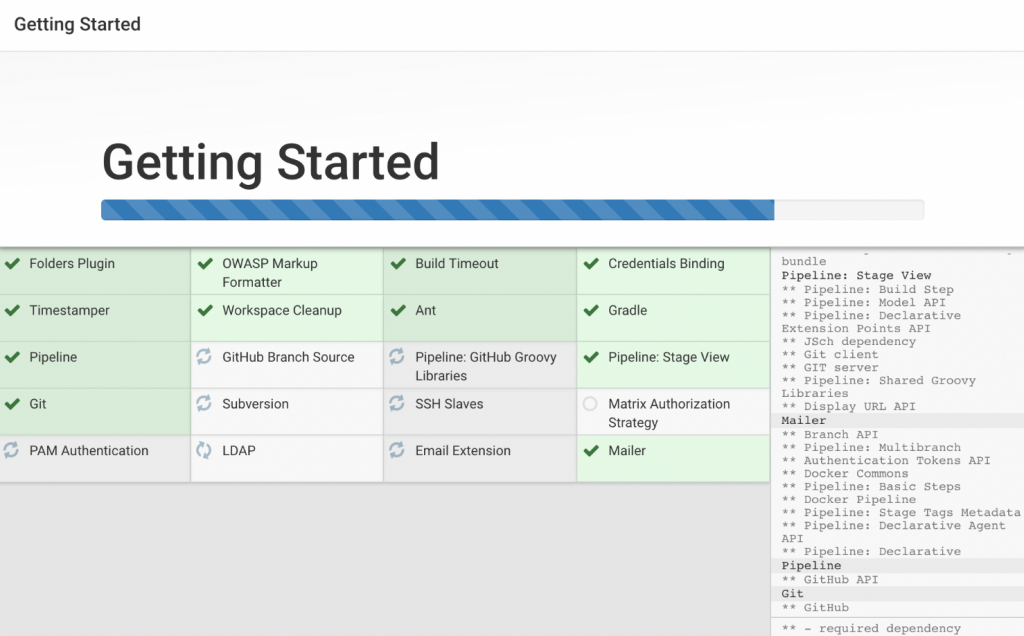Click the 'Folders Plugin' label
The width and height of the screenshot is (1024, 636).
[72, 264]
